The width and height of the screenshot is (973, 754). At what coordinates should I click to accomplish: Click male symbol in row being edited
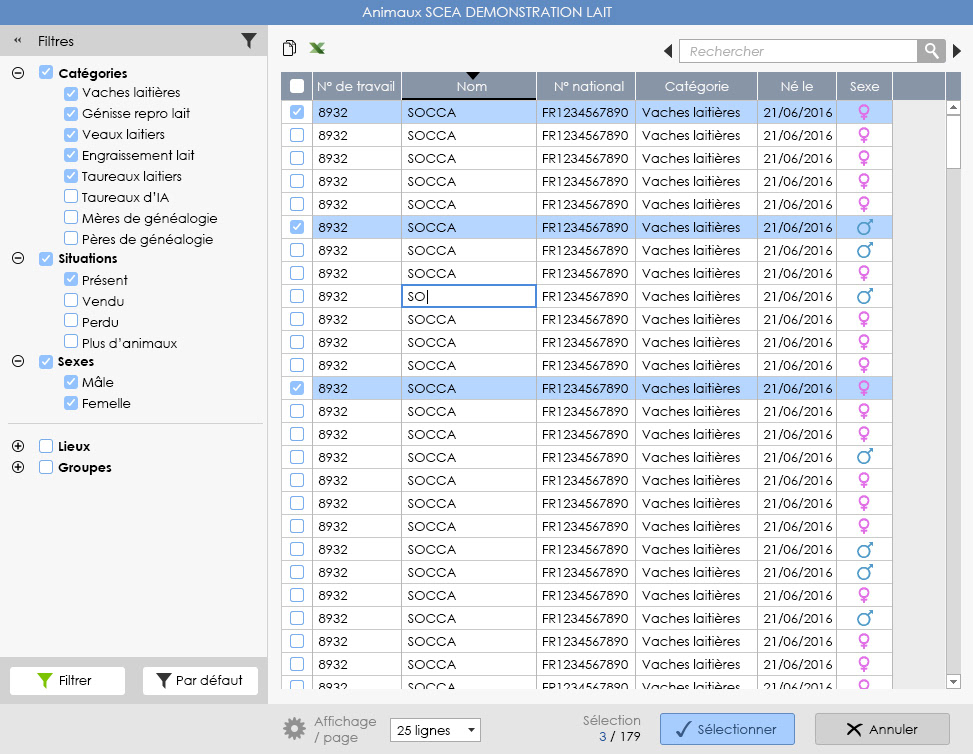(x=864, y=296)
